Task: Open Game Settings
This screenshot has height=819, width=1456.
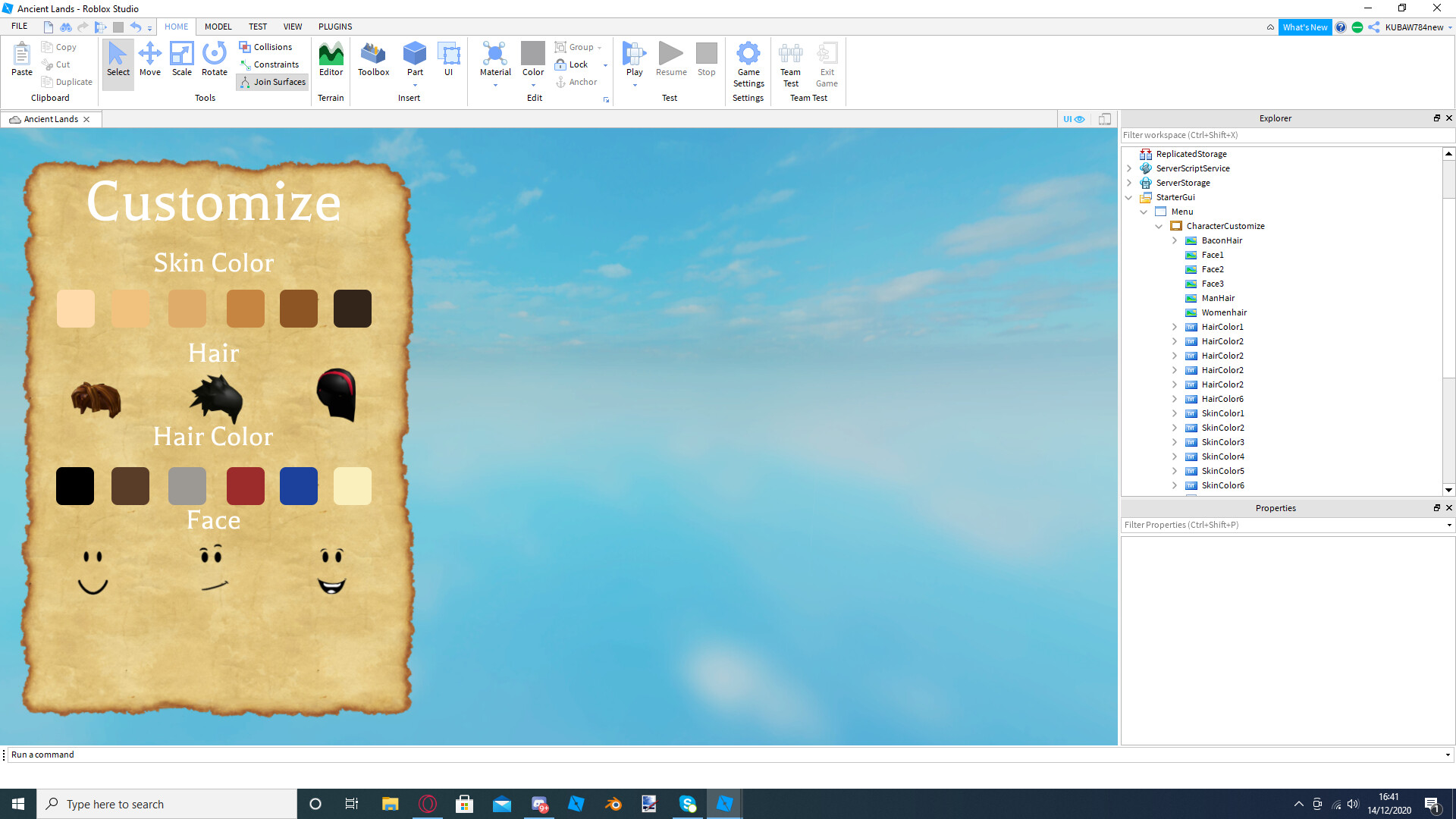Action: click(x=748, y=64)
